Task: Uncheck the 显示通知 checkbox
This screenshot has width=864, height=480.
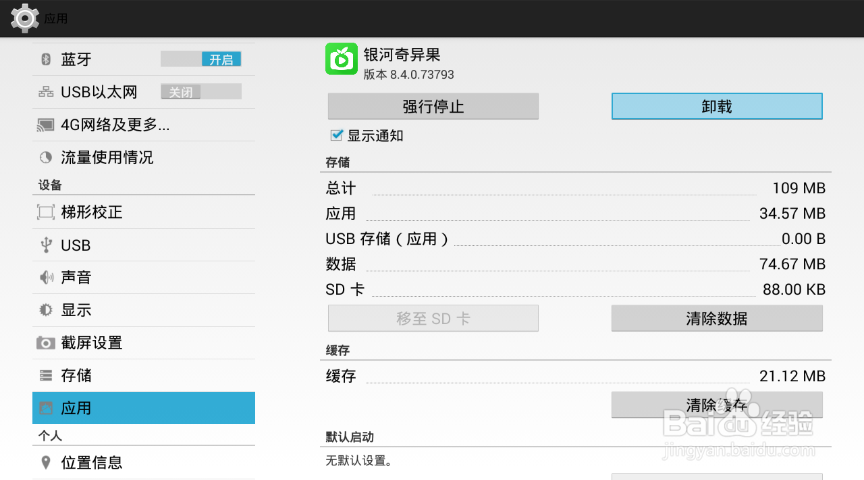Action: [x=337, y=135]
